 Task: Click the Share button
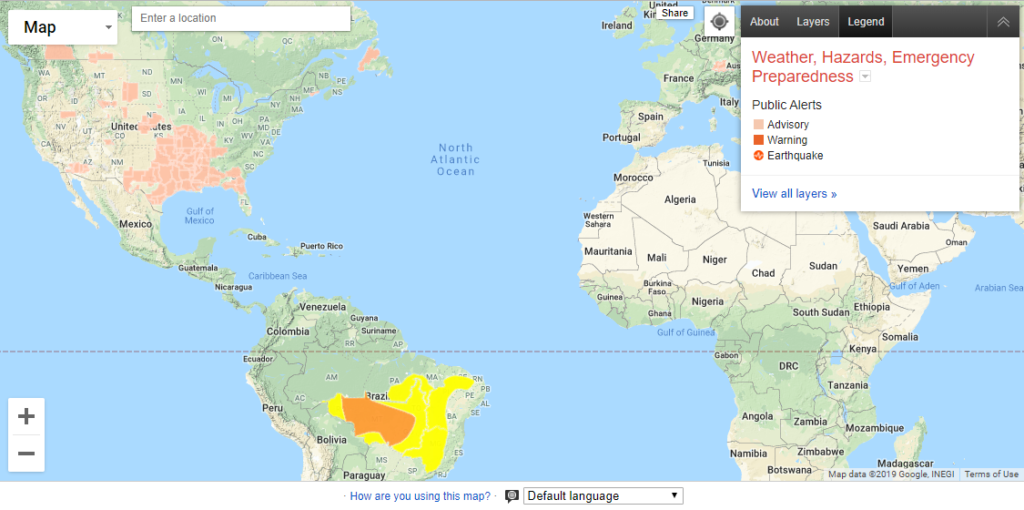(675, 13)
